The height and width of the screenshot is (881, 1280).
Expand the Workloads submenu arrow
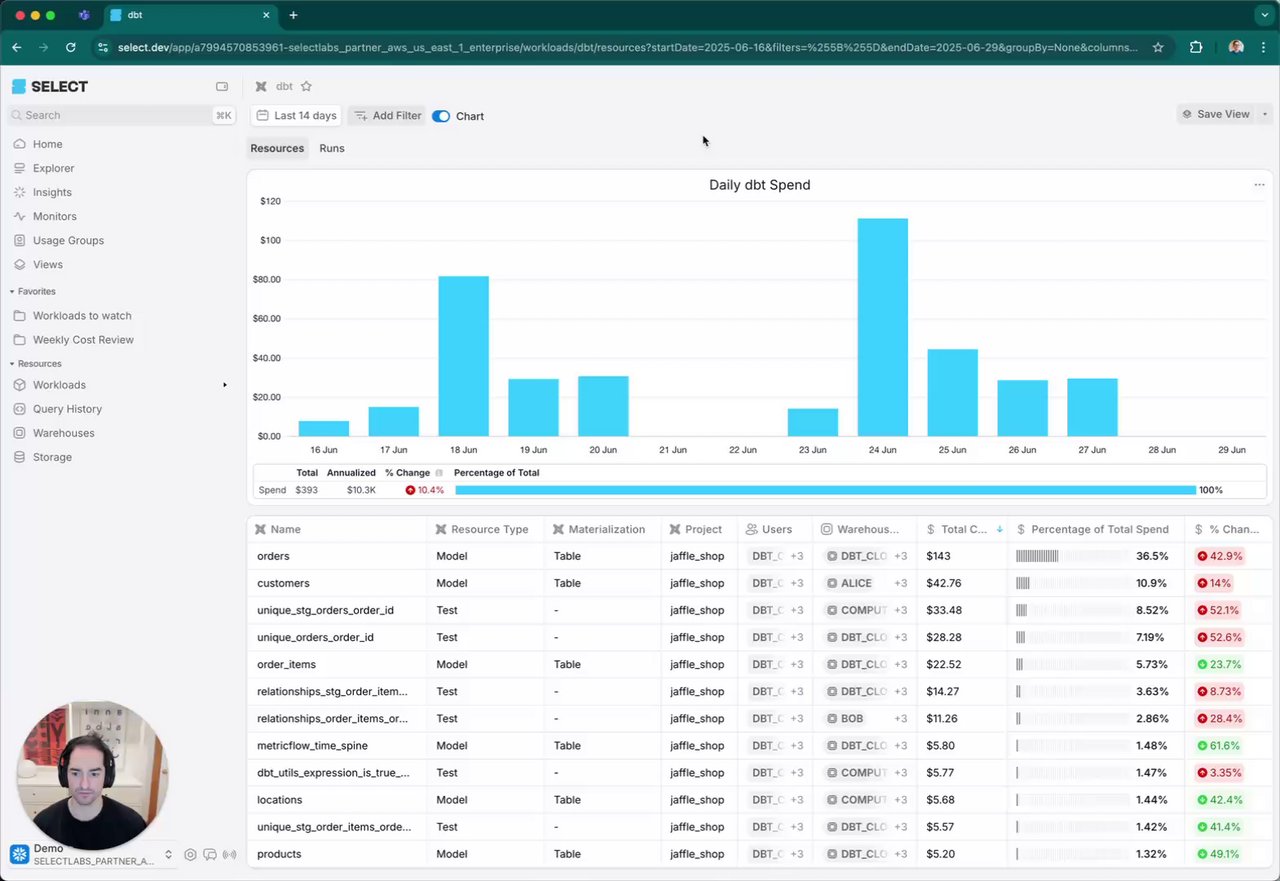pyautogui.click(x=225, y=385)
